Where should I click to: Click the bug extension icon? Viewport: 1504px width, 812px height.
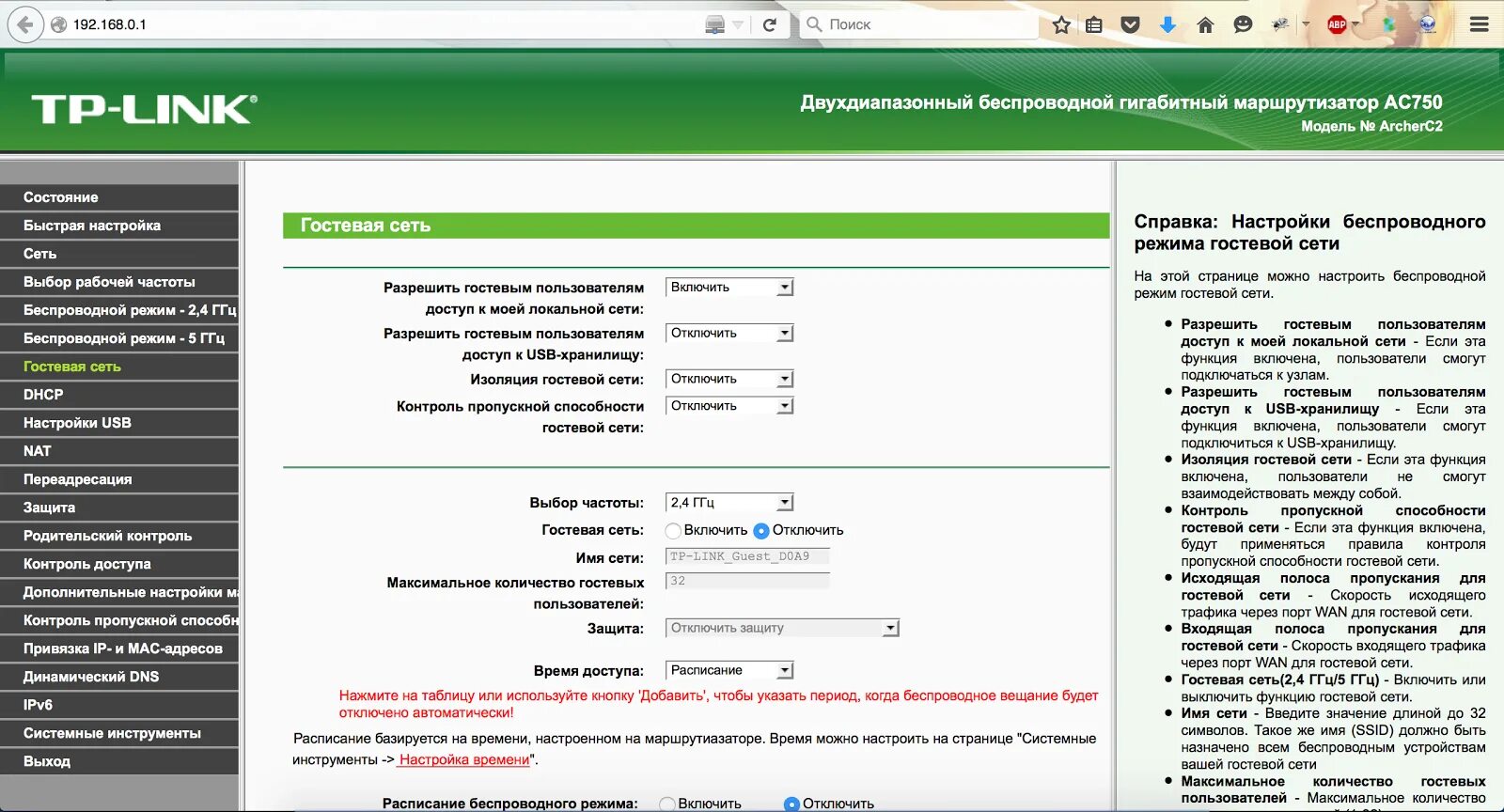(x=1280, y=25)
